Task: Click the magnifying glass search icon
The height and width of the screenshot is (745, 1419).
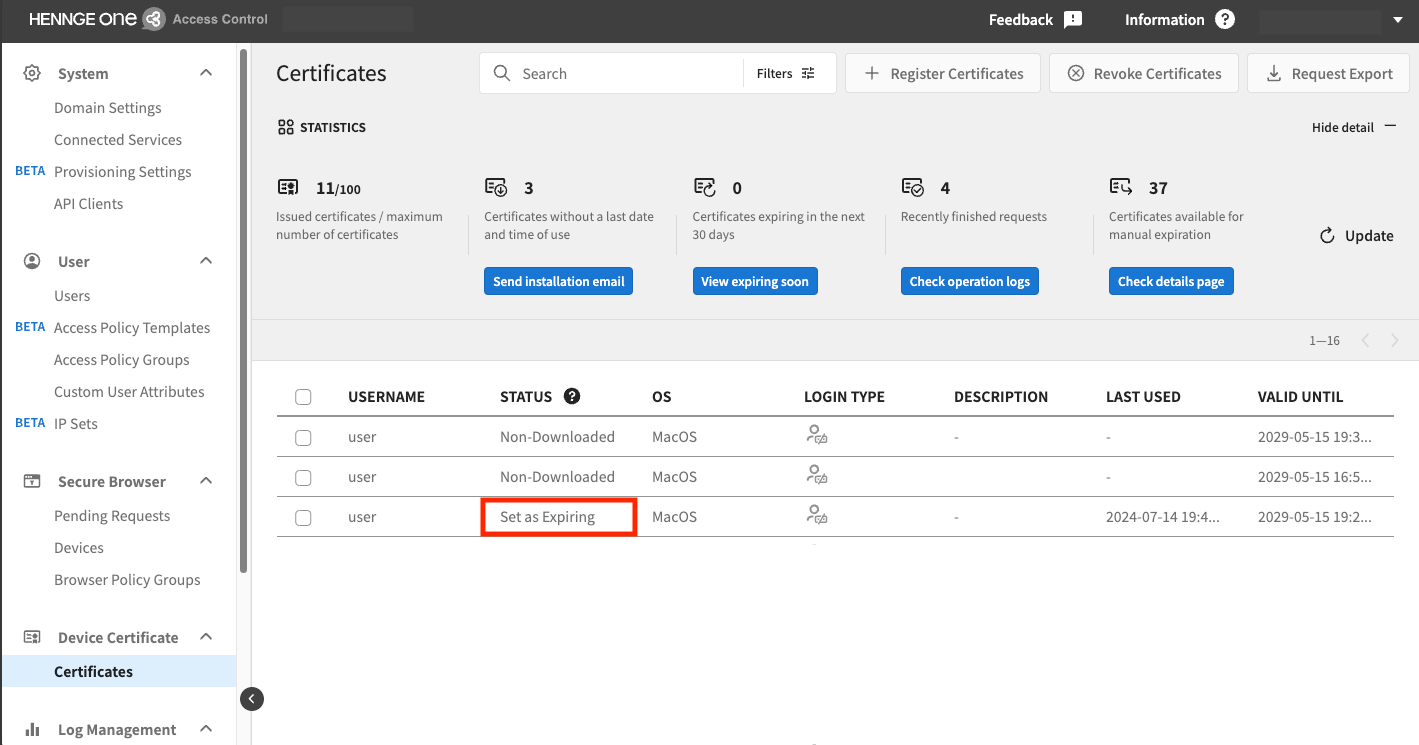Action: (x=502, y=73)
